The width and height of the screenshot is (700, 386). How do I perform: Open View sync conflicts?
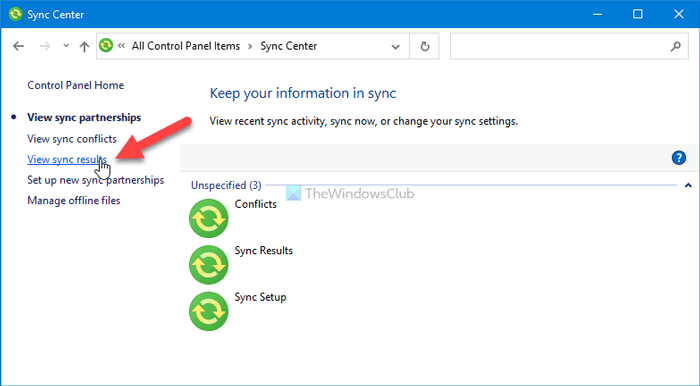72,139
